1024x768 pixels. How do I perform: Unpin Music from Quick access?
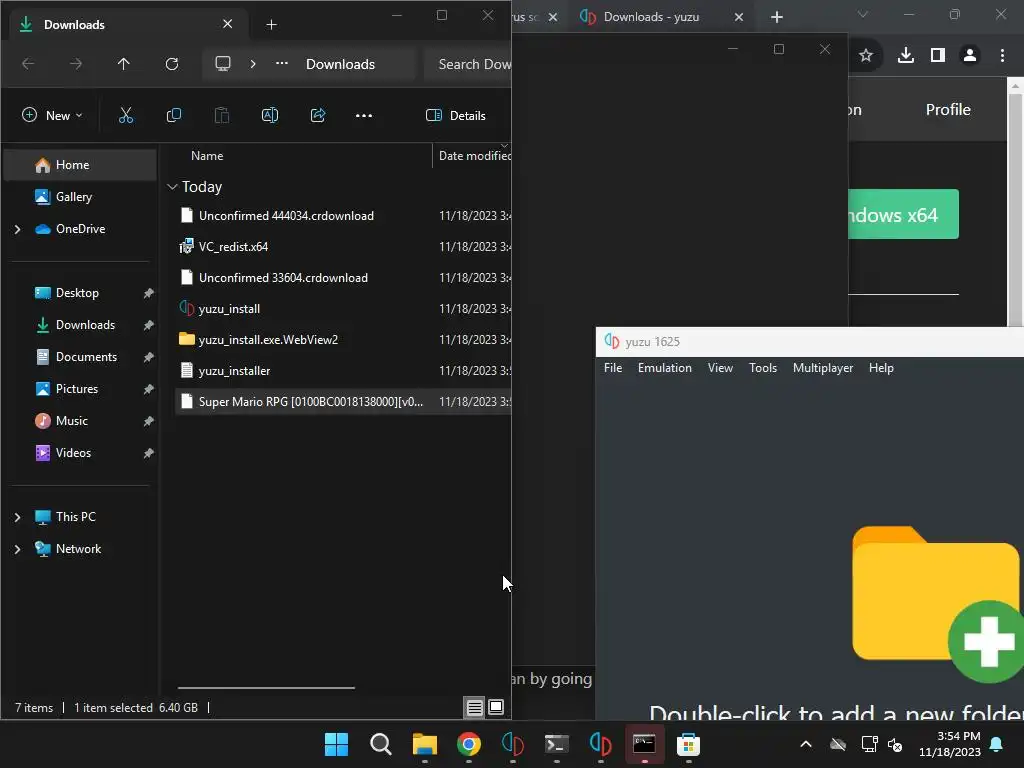point(149,421)
